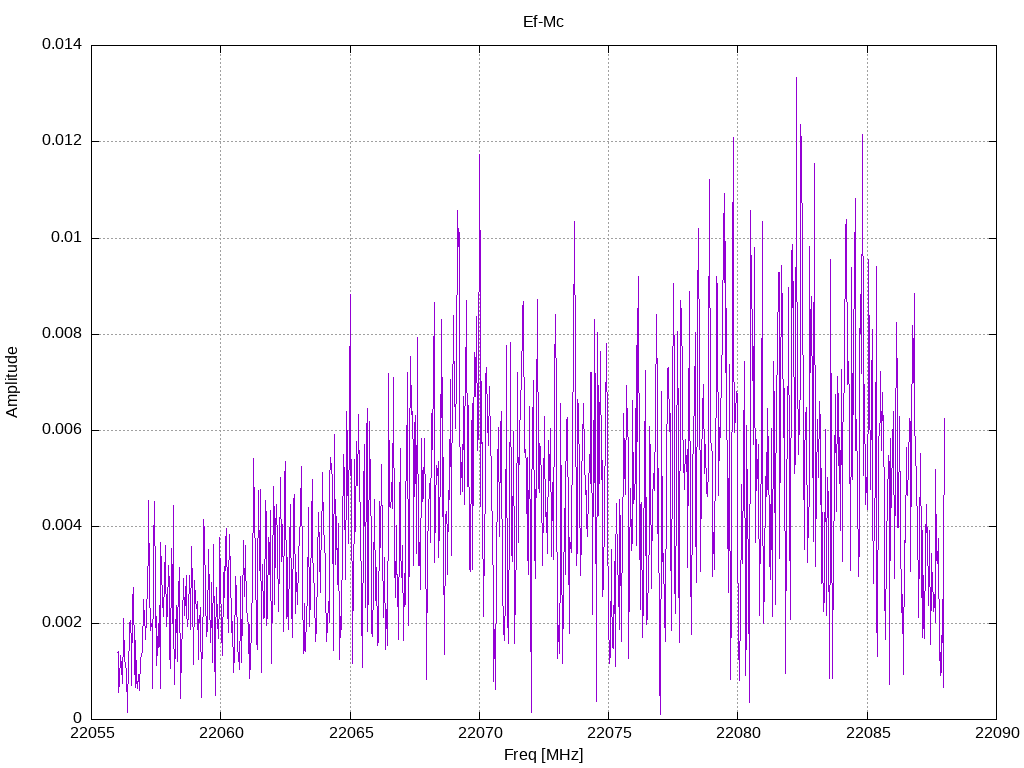Select the 'Freq [MHz]' x-axis label
This screenshot has height=768, width=1024.
[x=543, y=755]
